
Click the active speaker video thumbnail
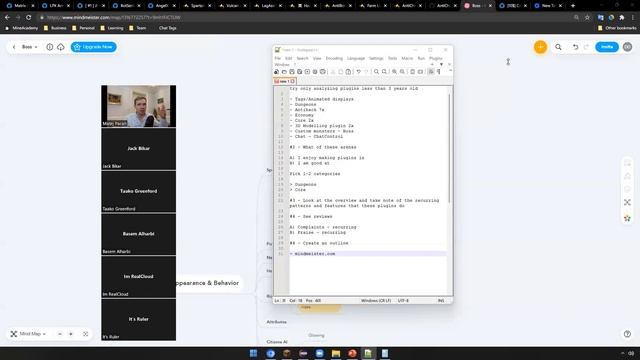[139, 106]
